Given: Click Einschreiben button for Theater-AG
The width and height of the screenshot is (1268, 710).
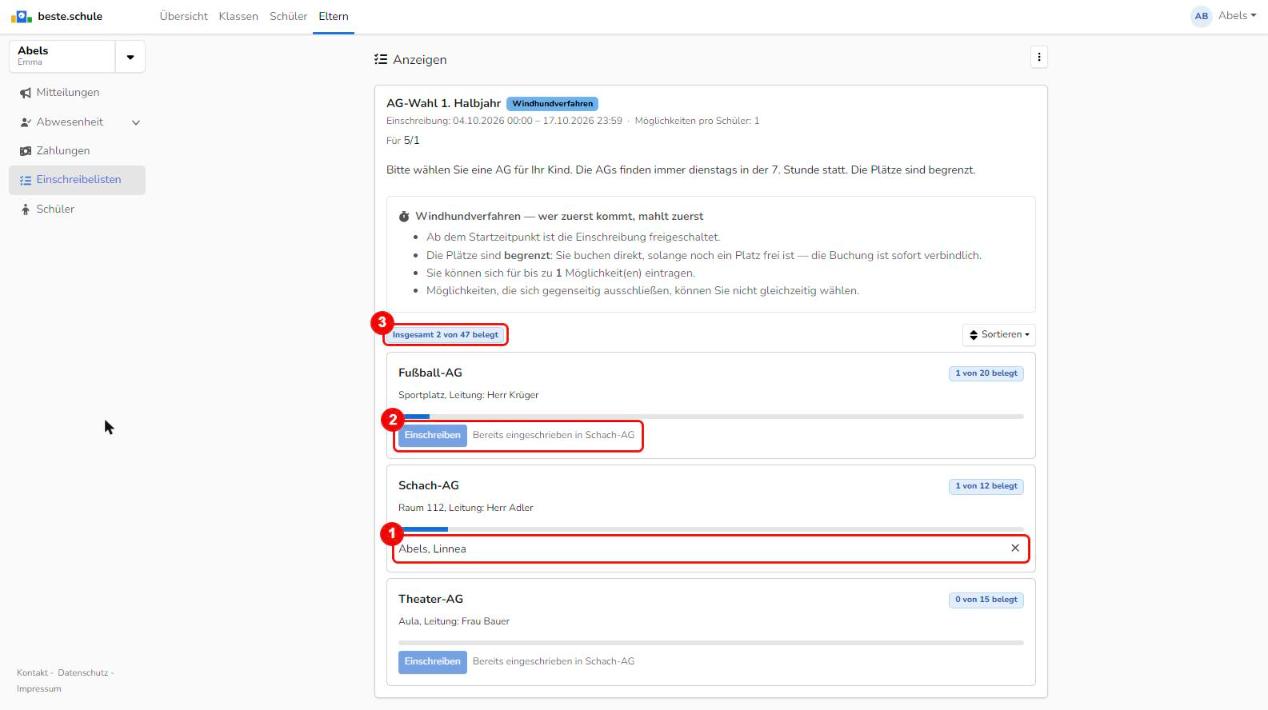Looking at the screenshot, I should pyautogui.click(x=432, y=662).
